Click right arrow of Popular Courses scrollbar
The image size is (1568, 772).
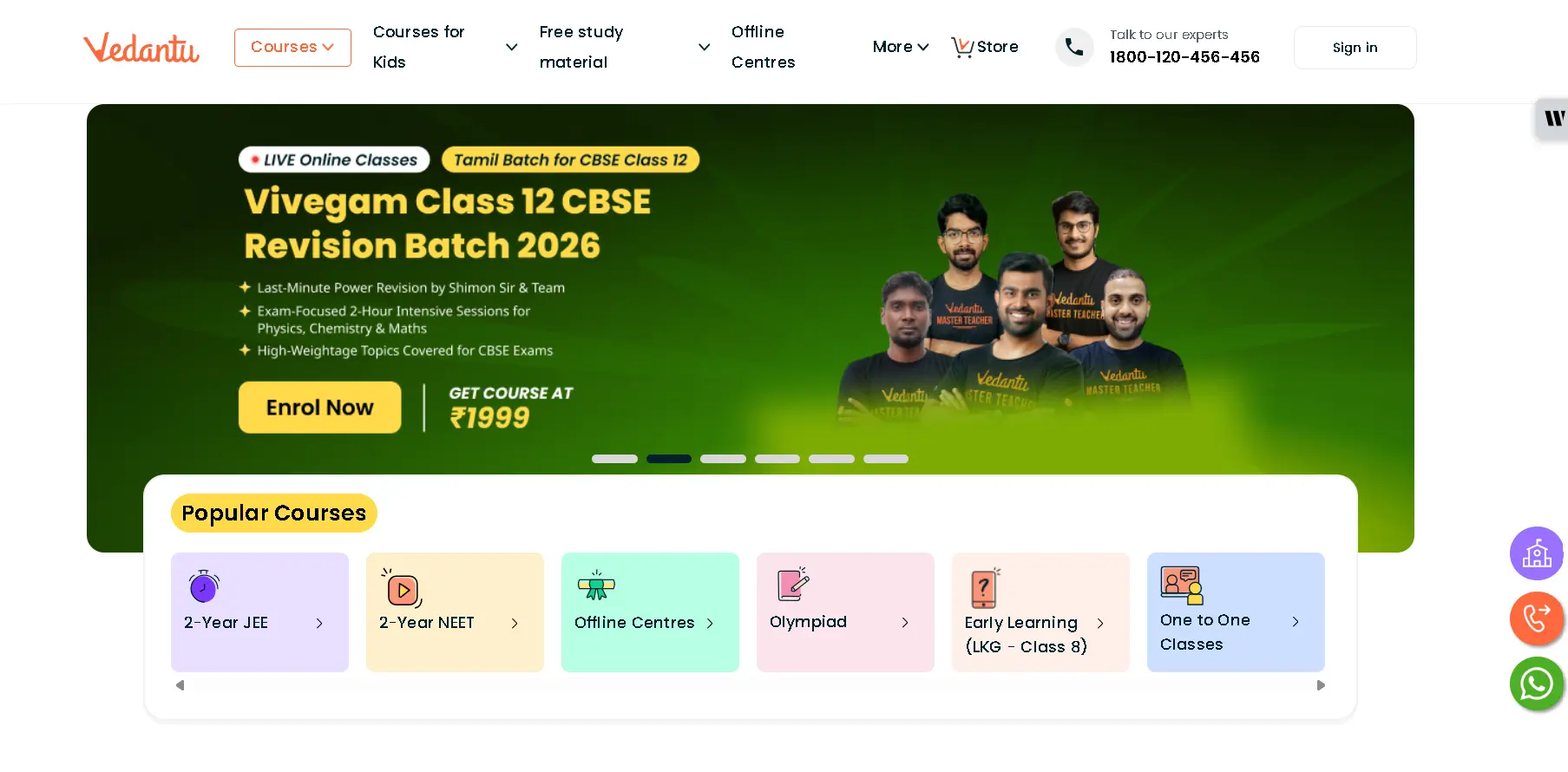pyautogui.click(x=1321, y=685)
